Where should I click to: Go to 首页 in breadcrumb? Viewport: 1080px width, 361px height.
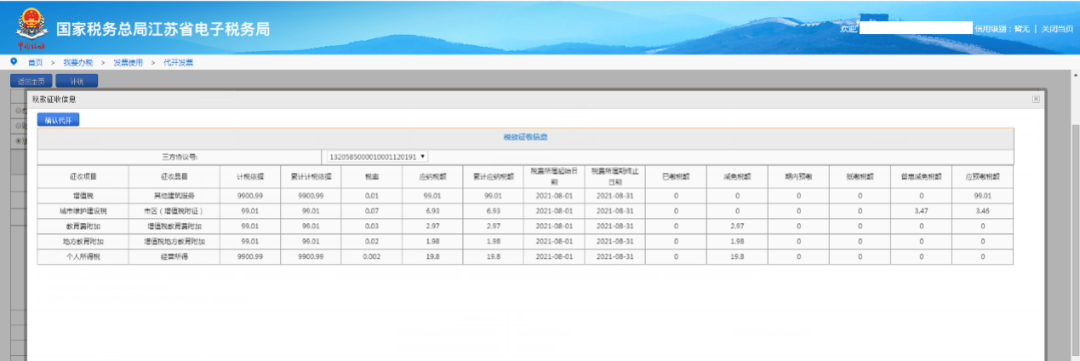pos(34,63)
